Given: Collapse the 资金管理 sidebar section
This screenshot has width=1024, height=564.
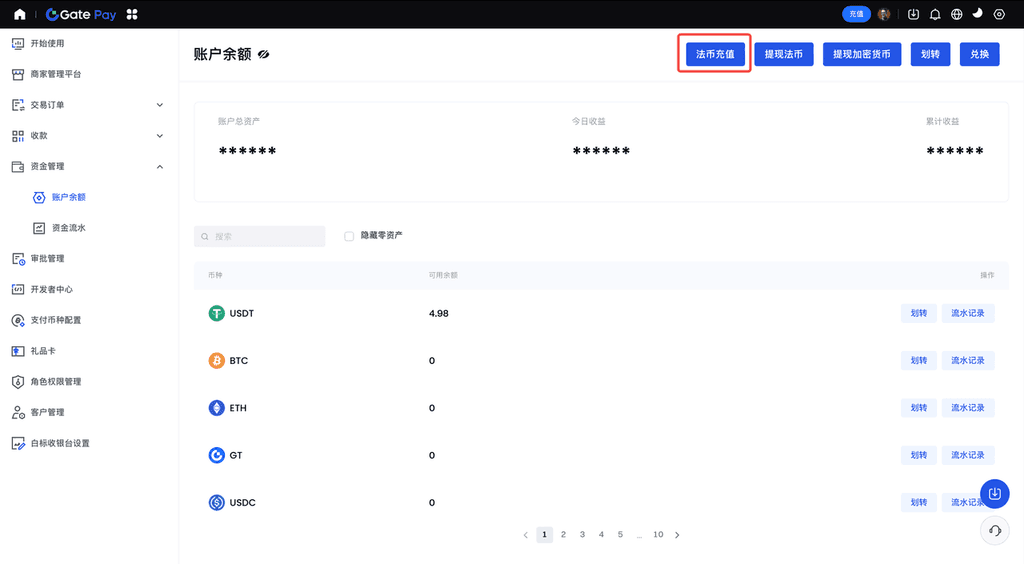Looking at the screenshot, I should coord(160,166).
